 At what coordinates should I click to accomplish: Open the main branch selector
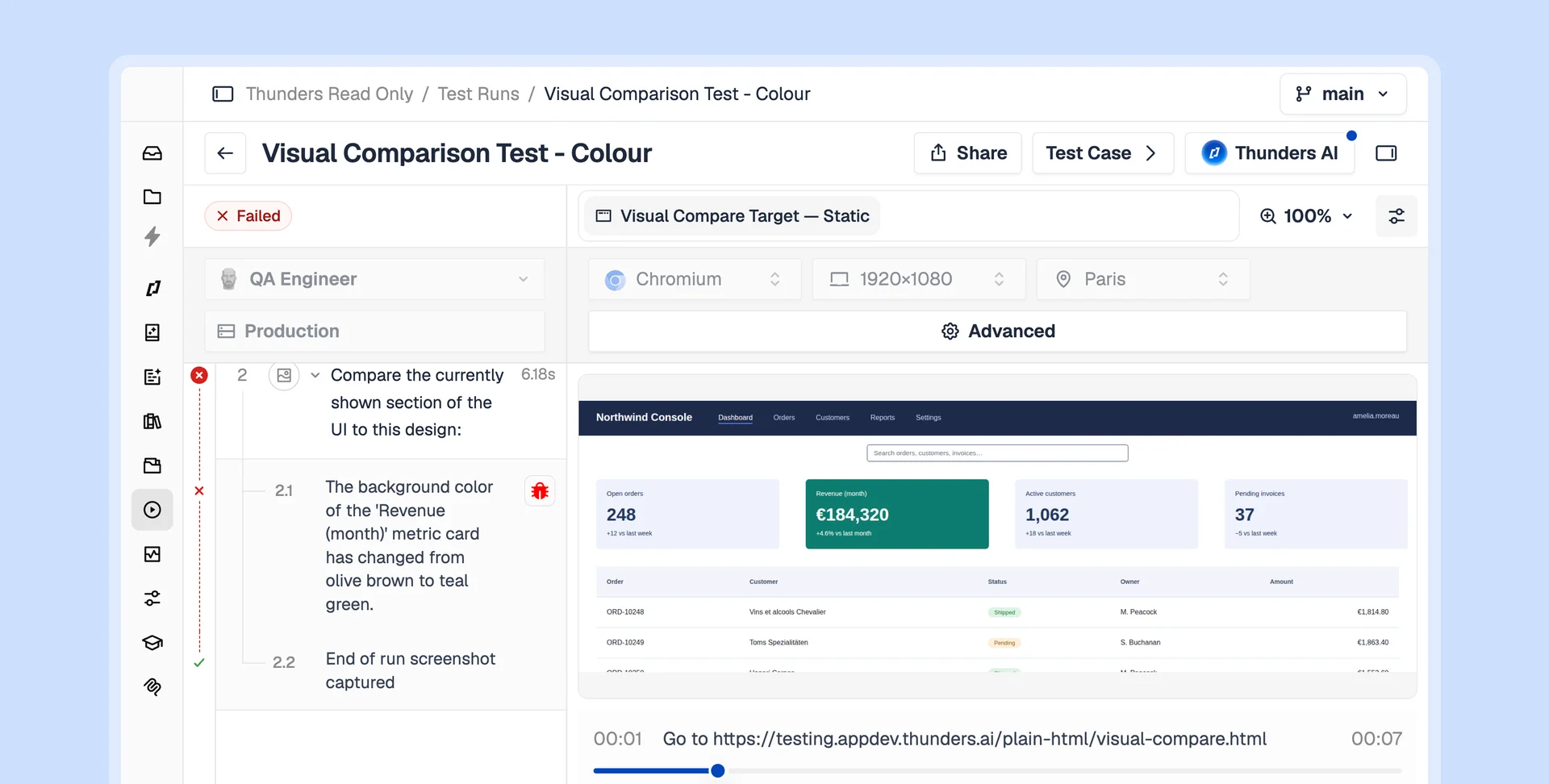point(1343,94)
